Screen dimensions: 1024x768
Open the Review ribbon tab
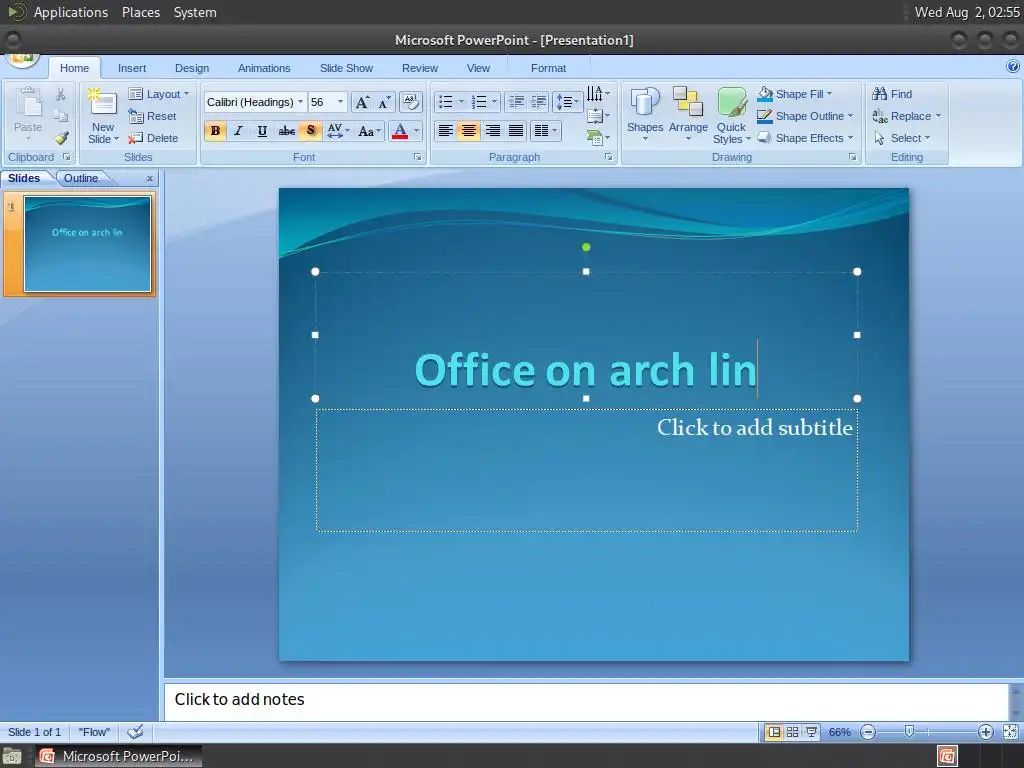420,68
